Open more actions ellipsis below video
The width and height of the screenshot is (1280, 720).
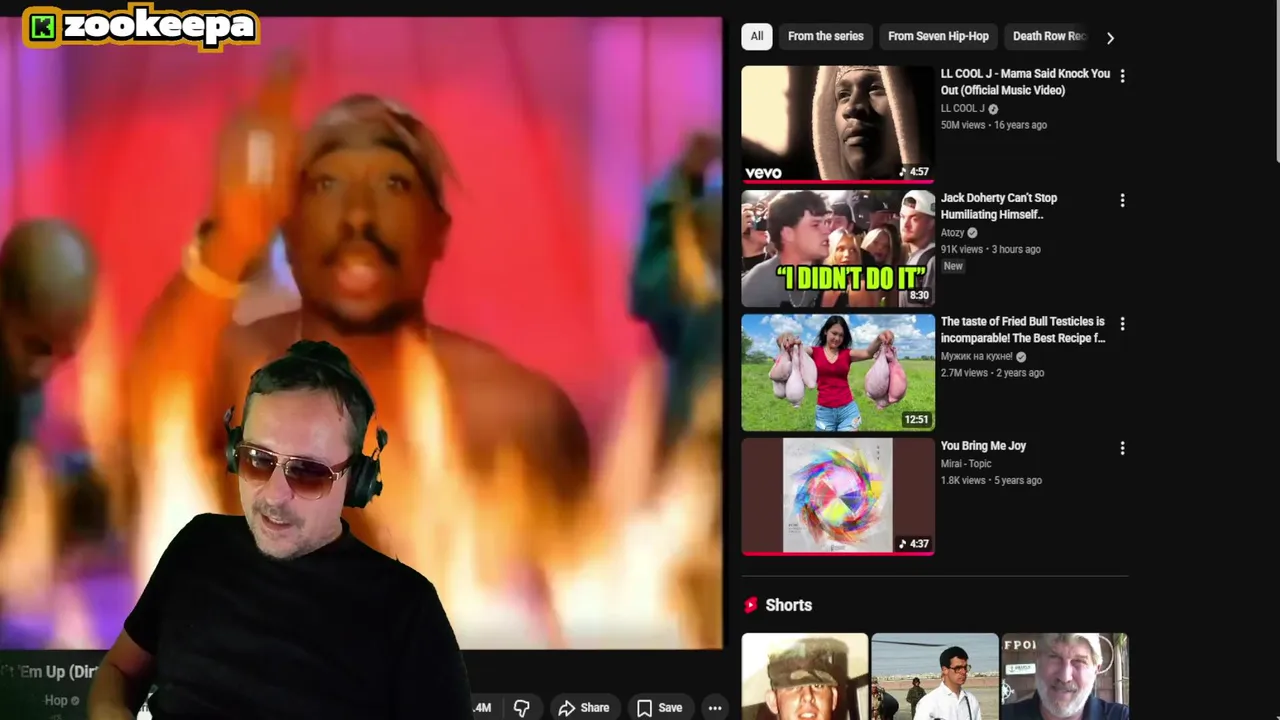[x=715, y=708]
